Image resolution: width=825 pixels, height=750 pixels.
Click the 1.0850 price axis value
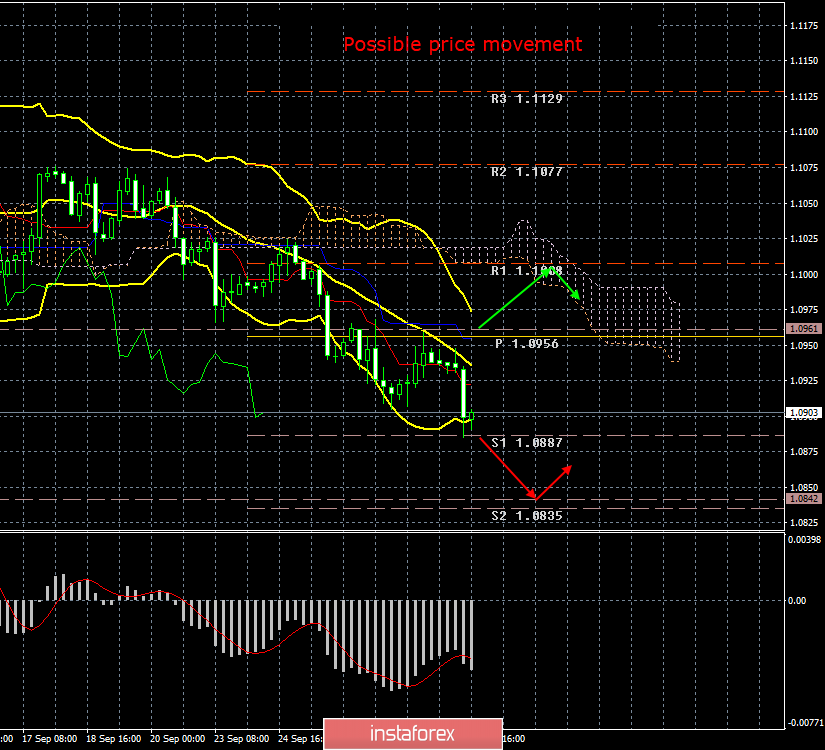click(804, 488)
